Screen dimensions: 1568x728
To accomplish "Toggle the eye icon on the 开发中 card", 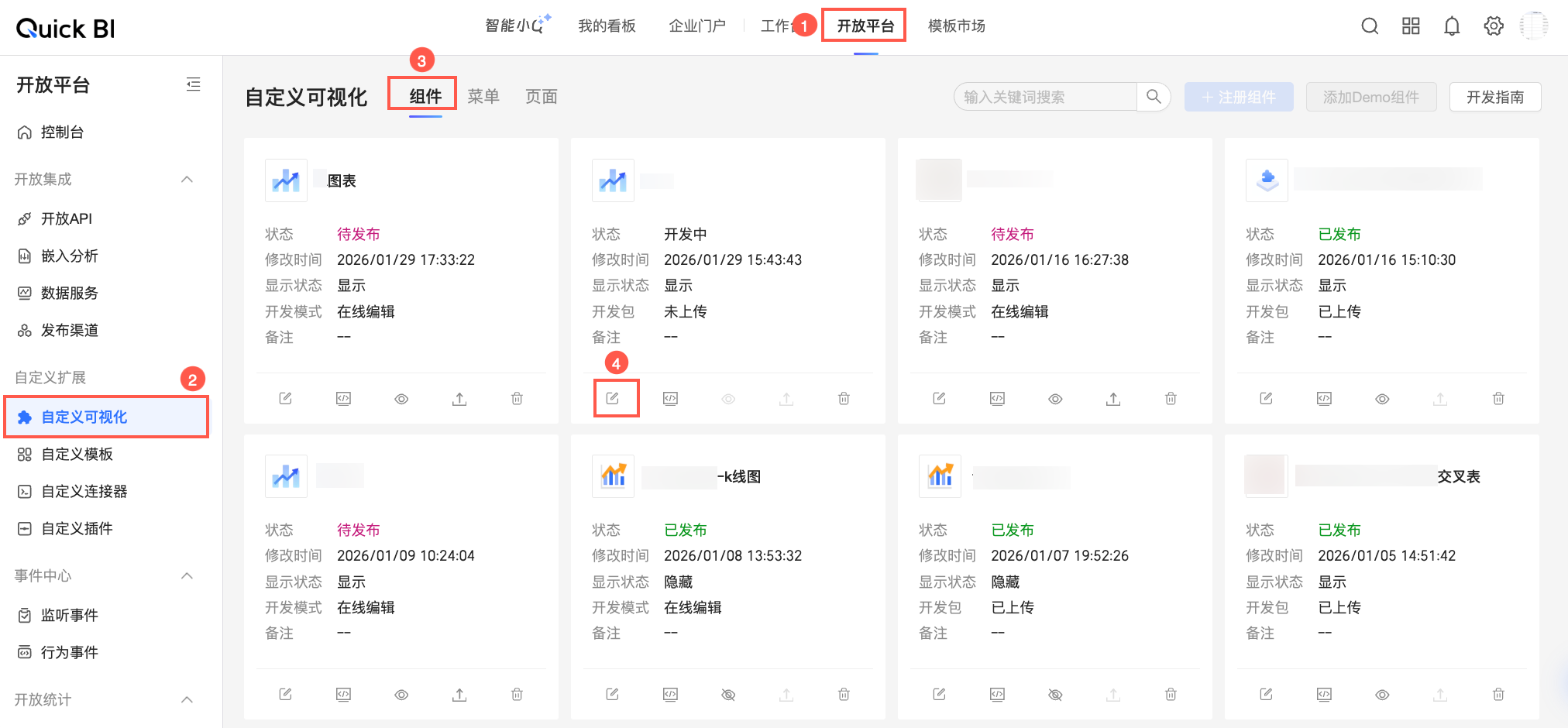I will click(728, 399).
